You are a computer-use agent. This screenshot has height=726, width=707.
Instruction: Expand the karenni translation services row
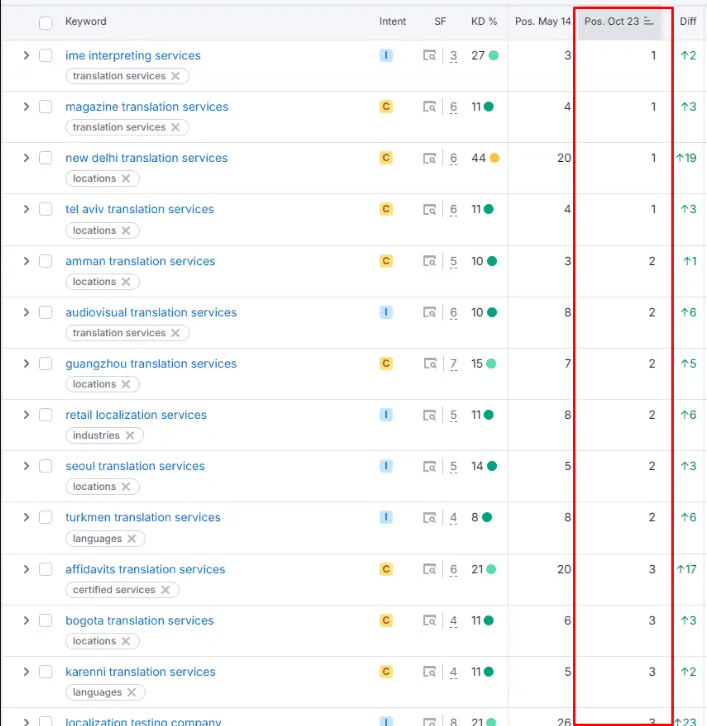click(26, 672)
